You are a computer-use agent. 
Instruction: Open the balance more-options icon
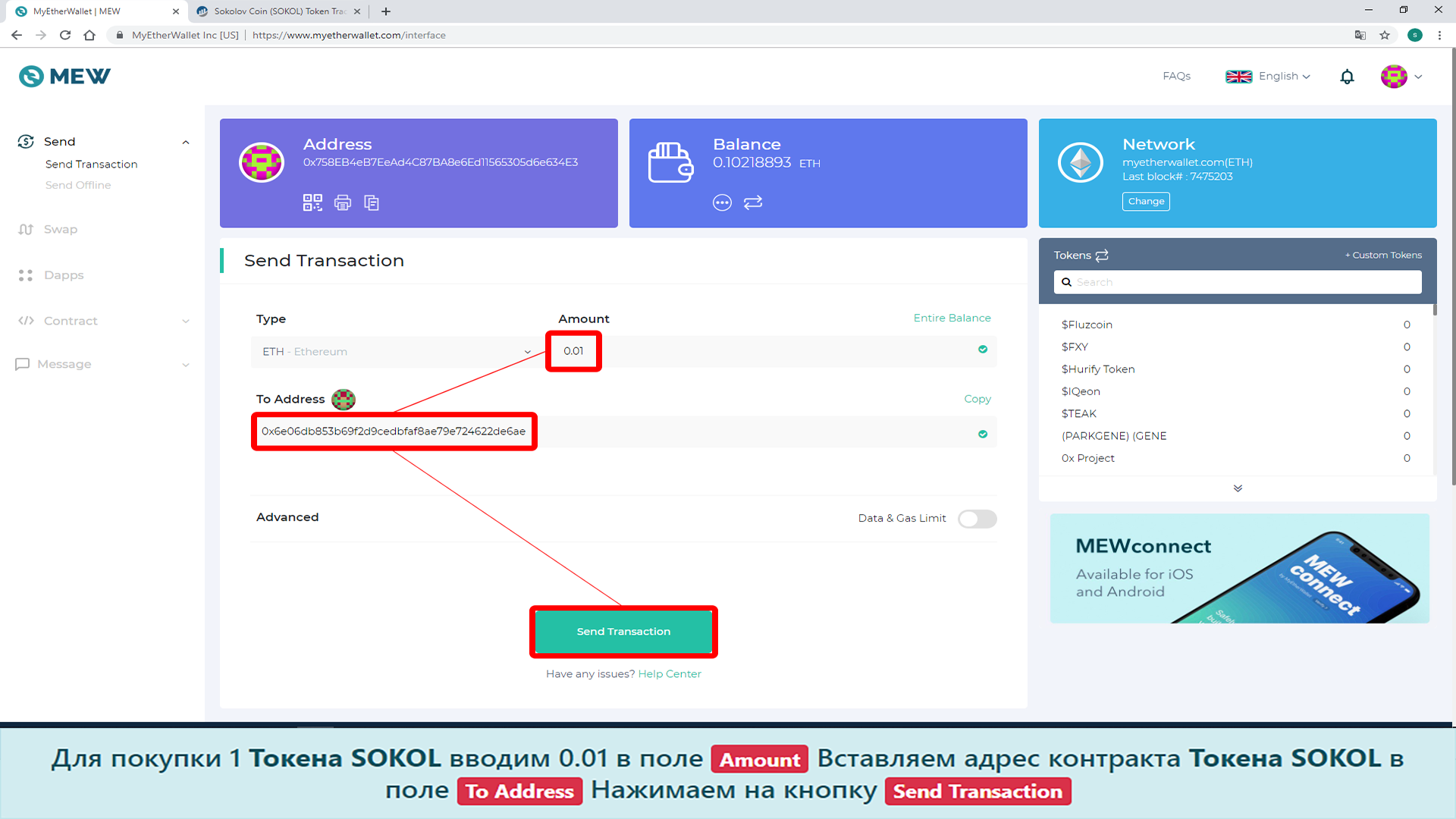tap(722, 202)
